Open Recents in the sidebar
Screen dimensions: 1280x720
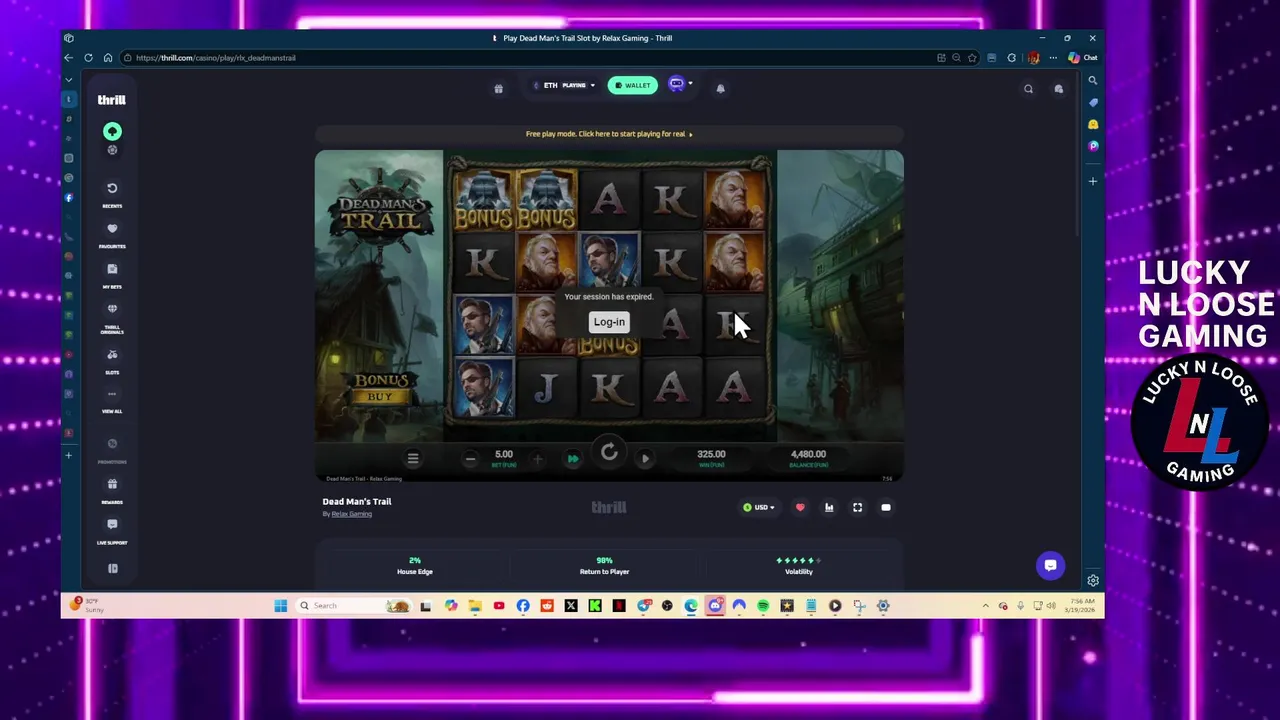[x=112, y=193]
